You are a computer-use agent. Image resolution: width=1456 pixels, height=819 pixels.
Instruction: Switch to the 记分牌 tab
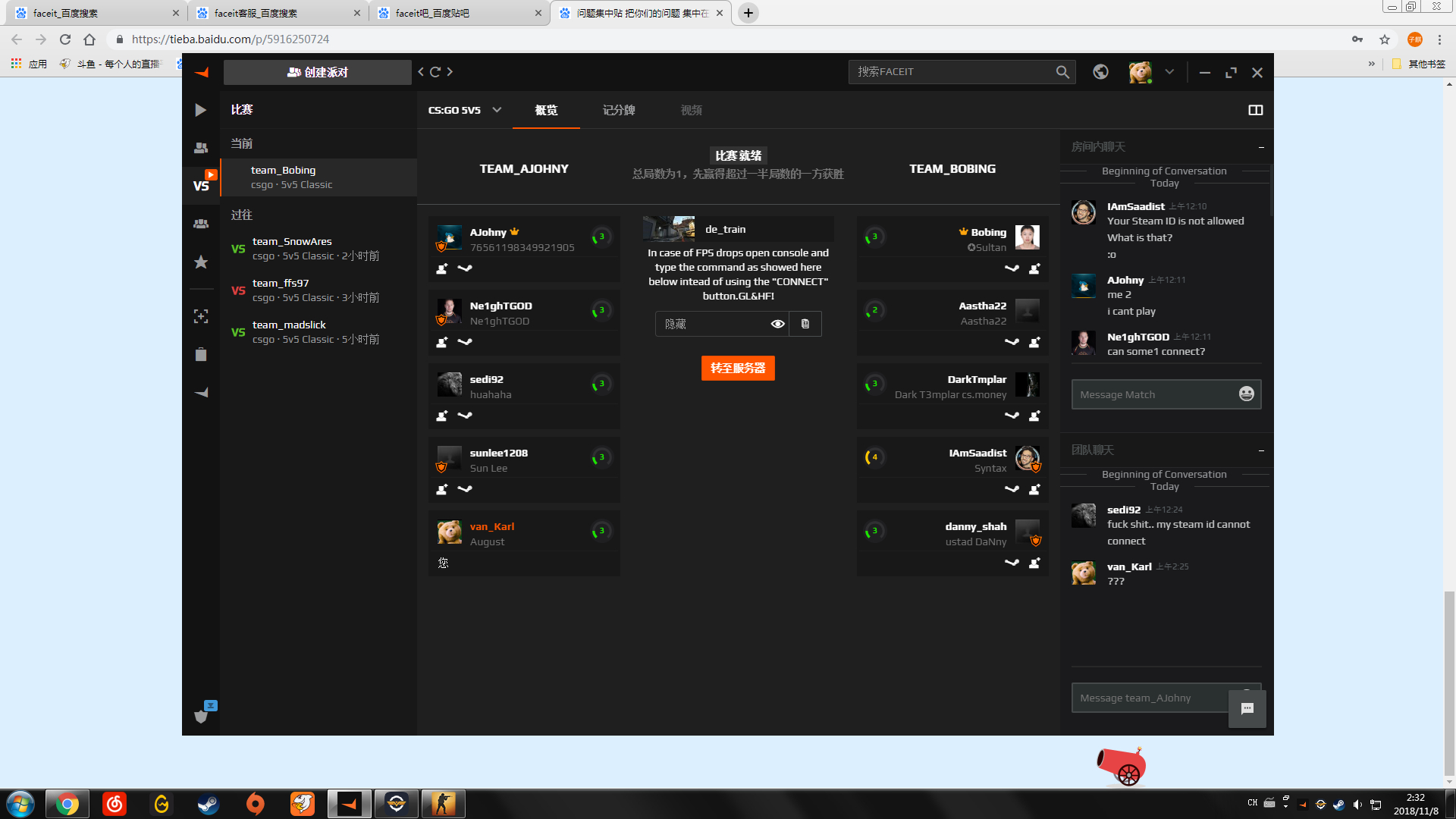click(x=619, y=110)
